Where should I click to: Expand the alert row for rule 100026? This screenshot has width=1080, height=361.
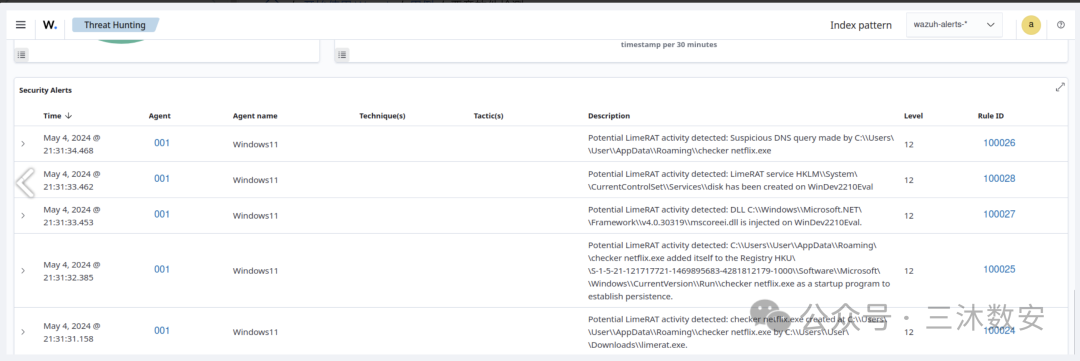coord(23,143)
